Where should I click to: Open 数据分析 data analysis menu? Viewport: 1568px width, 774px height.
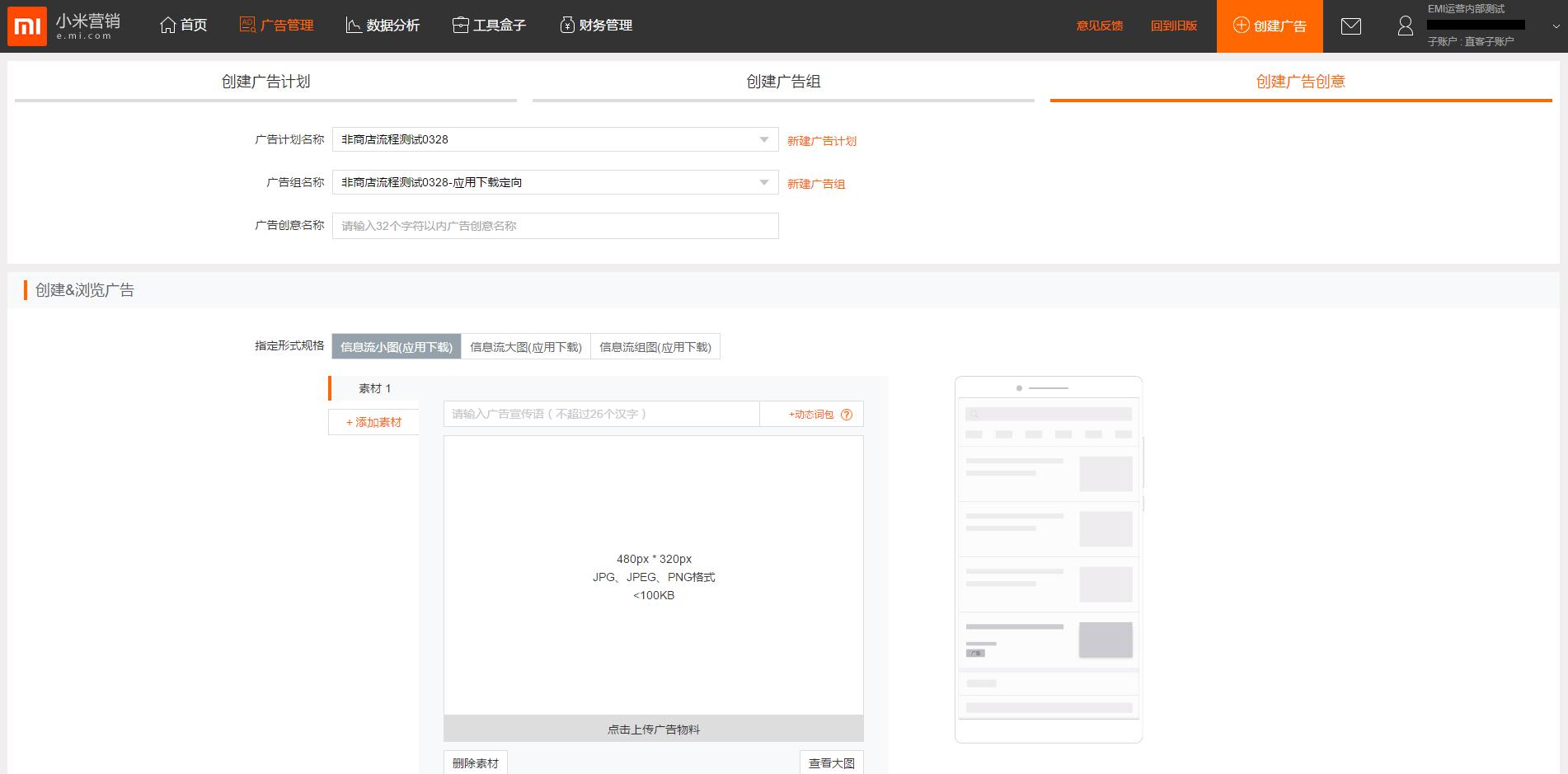(x=383, y=26)
